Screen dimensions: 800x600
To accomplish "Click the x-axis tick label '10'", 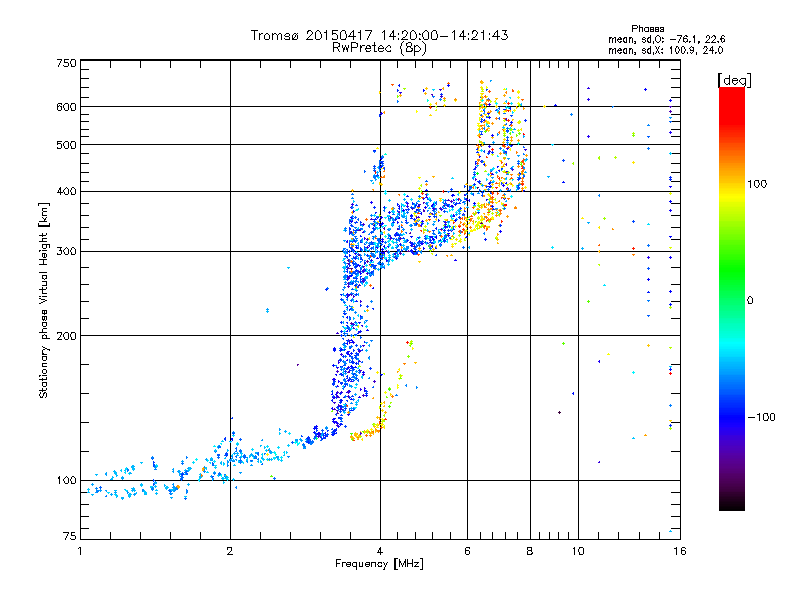I will (578, 551).
